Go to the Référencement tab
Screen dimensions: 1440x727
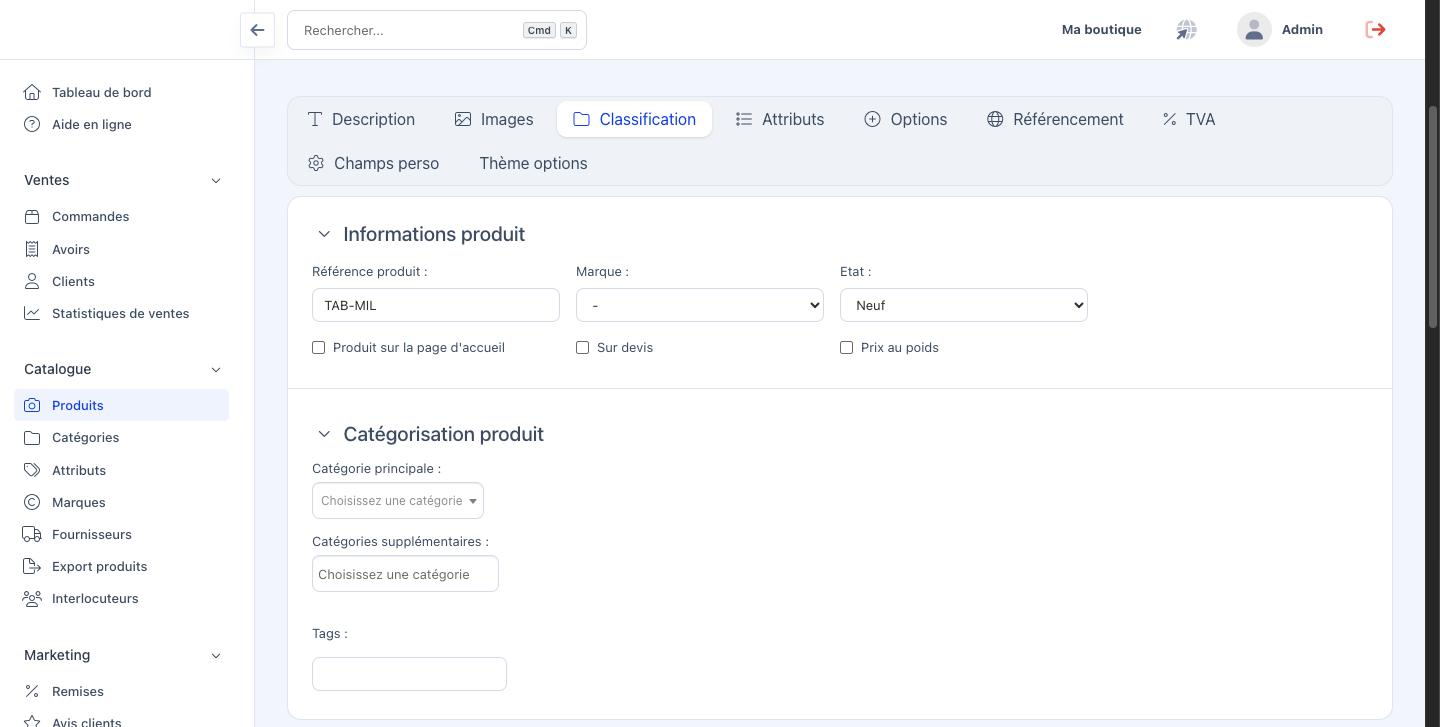pos(1055,119)
